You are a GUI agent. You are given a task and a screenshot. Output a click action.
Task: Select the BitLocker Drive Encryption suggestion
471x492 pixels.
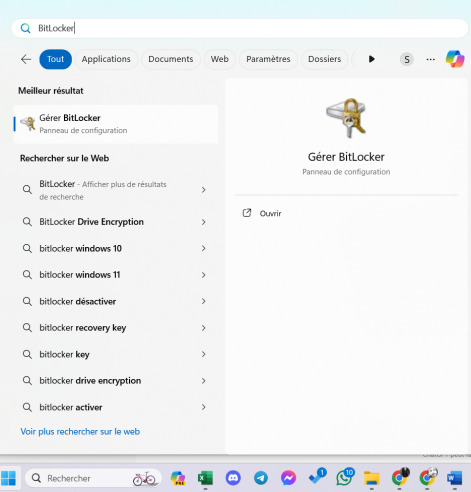pyautogui.click(x=116, y=222)
